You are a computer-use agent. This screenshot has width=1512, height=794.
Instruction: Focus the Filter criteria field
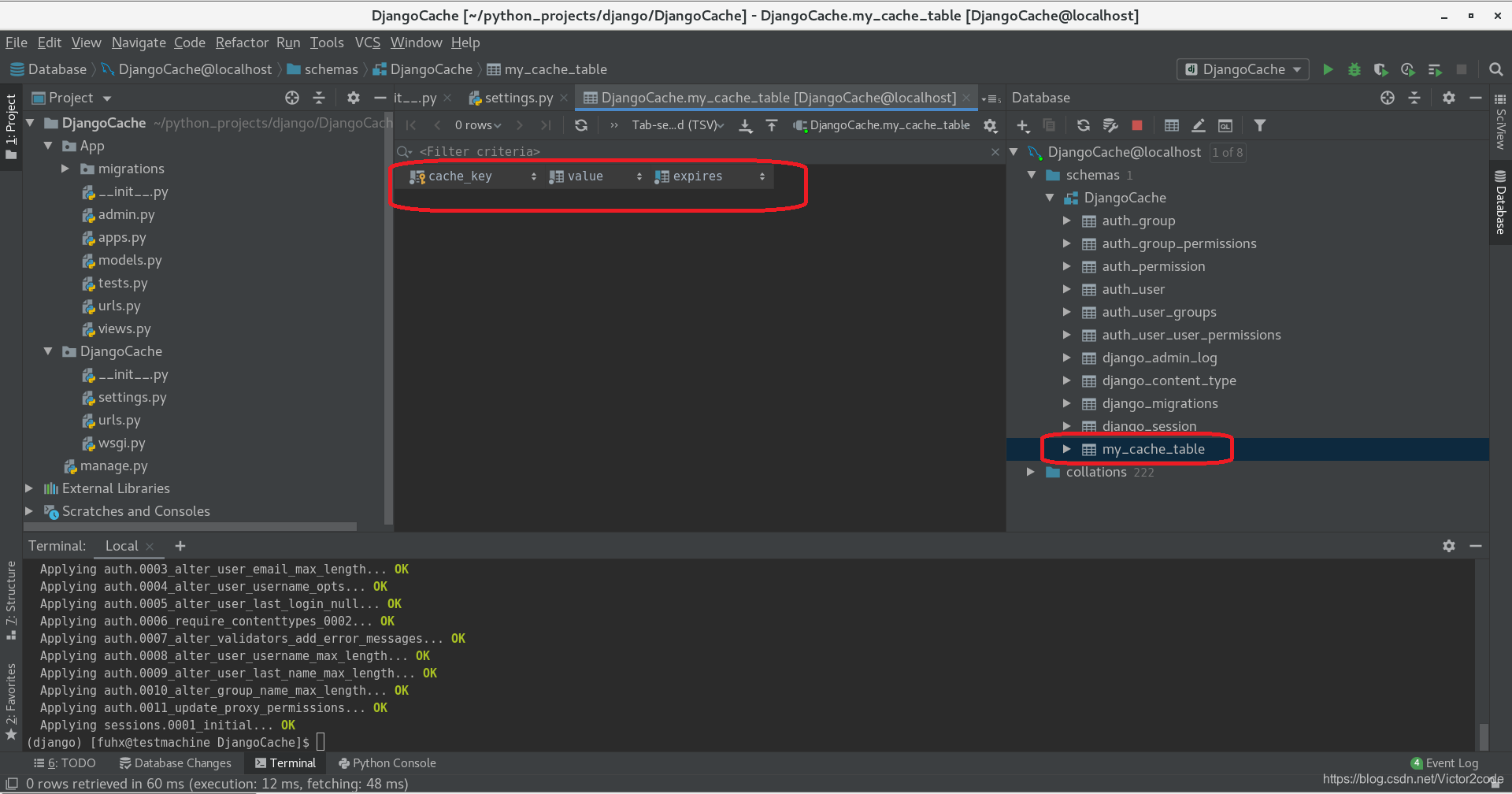tap(698, 151)
